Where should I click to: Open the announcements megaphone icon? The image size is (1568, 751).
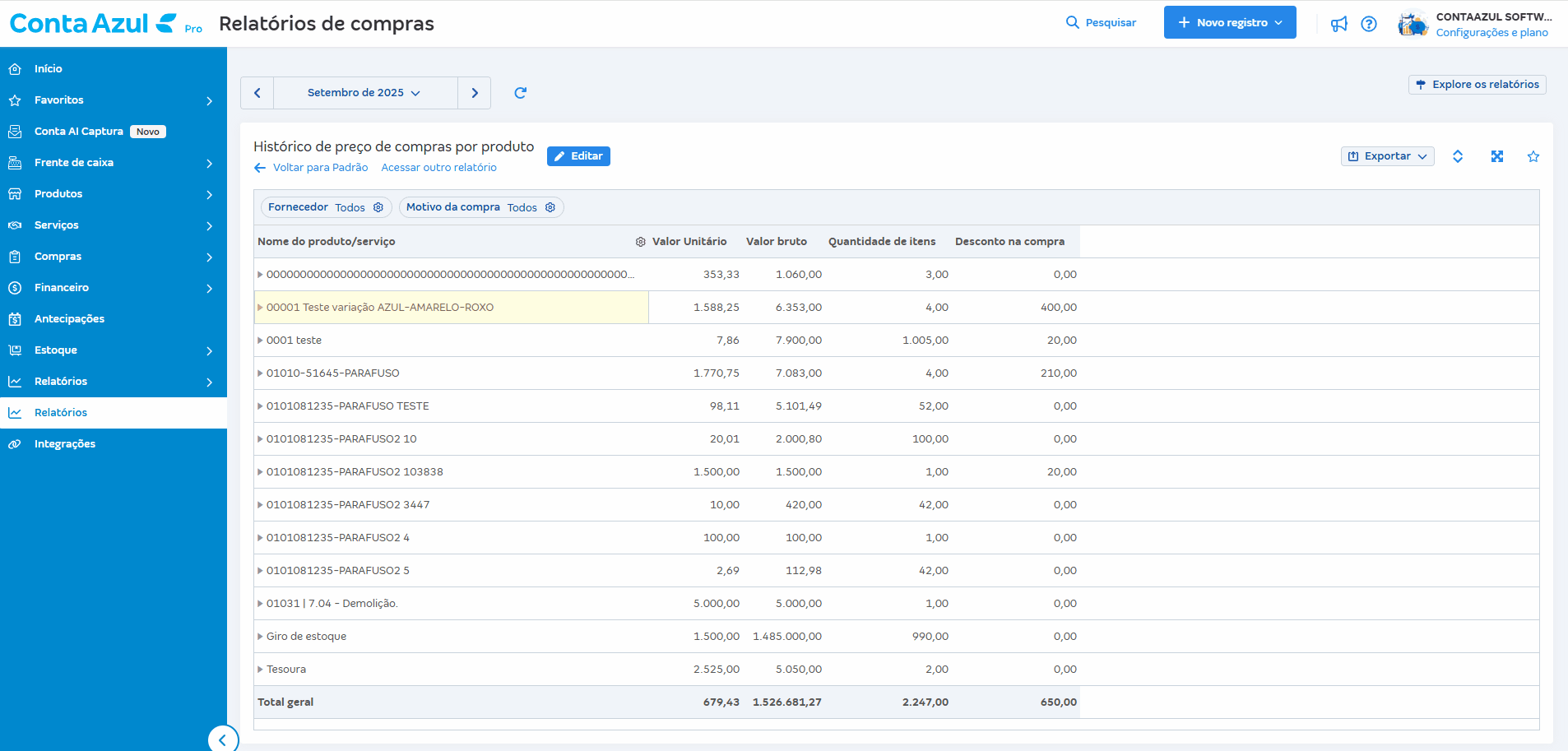(1339, 24)
